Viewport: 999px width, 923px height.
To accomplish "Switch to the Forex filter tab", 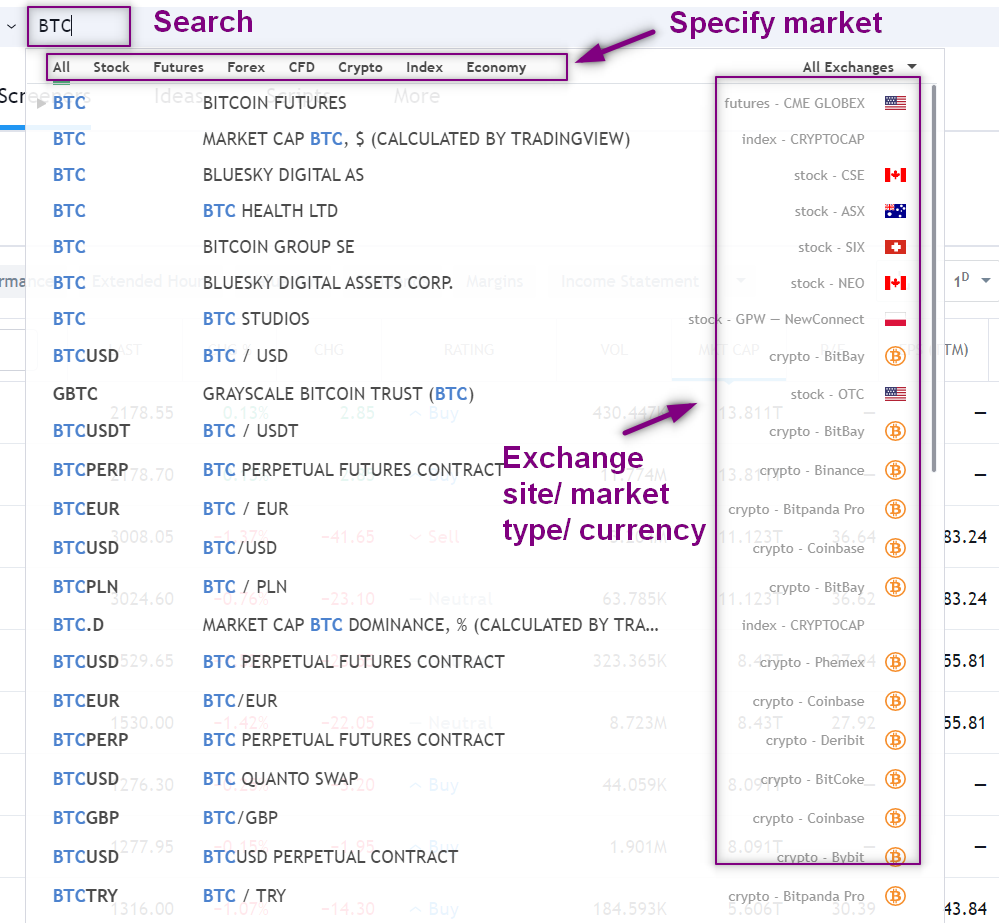I will tap(246, 67).
